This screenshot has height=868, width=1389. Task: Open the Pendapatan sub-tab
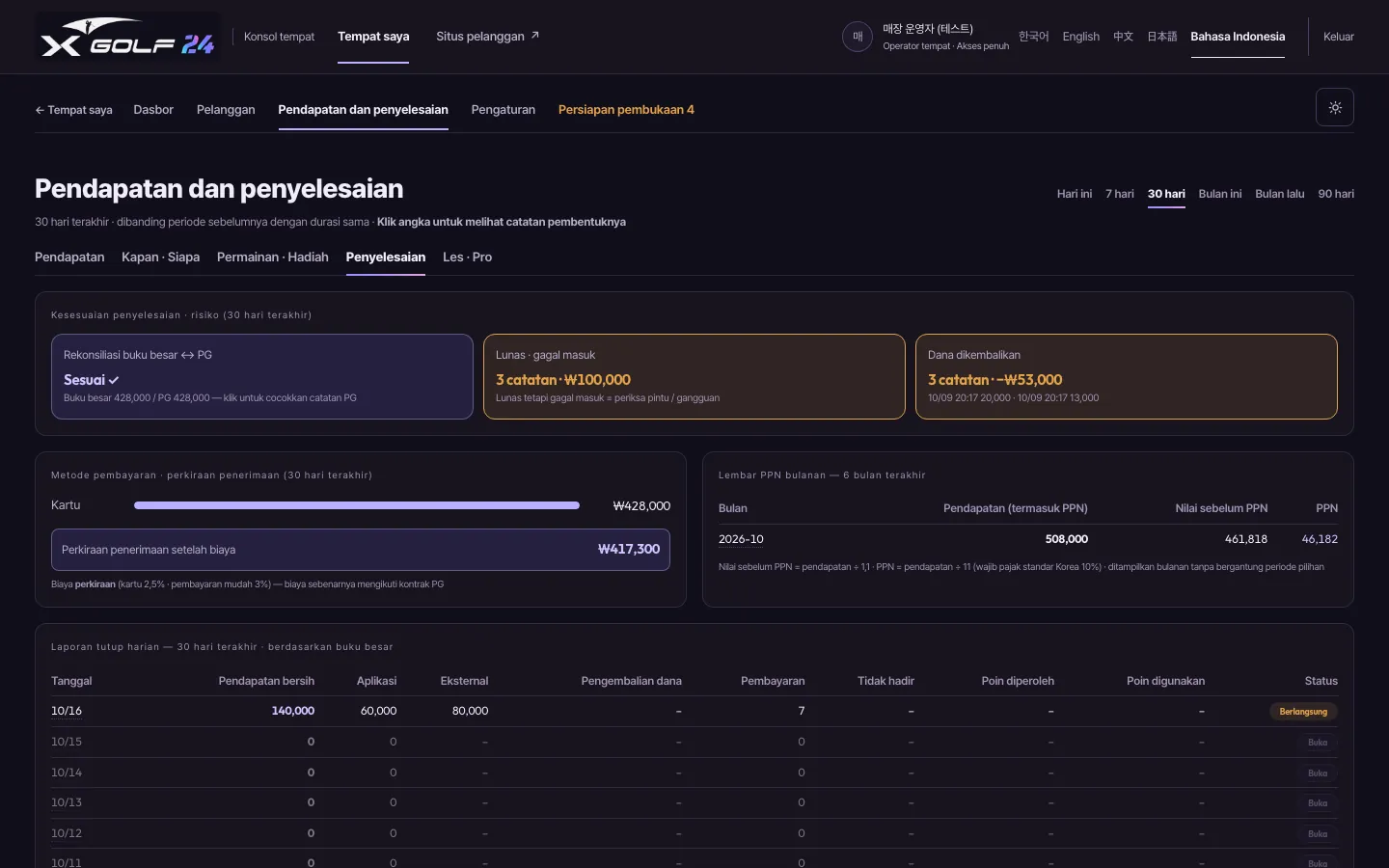click(x=69, y=258)
